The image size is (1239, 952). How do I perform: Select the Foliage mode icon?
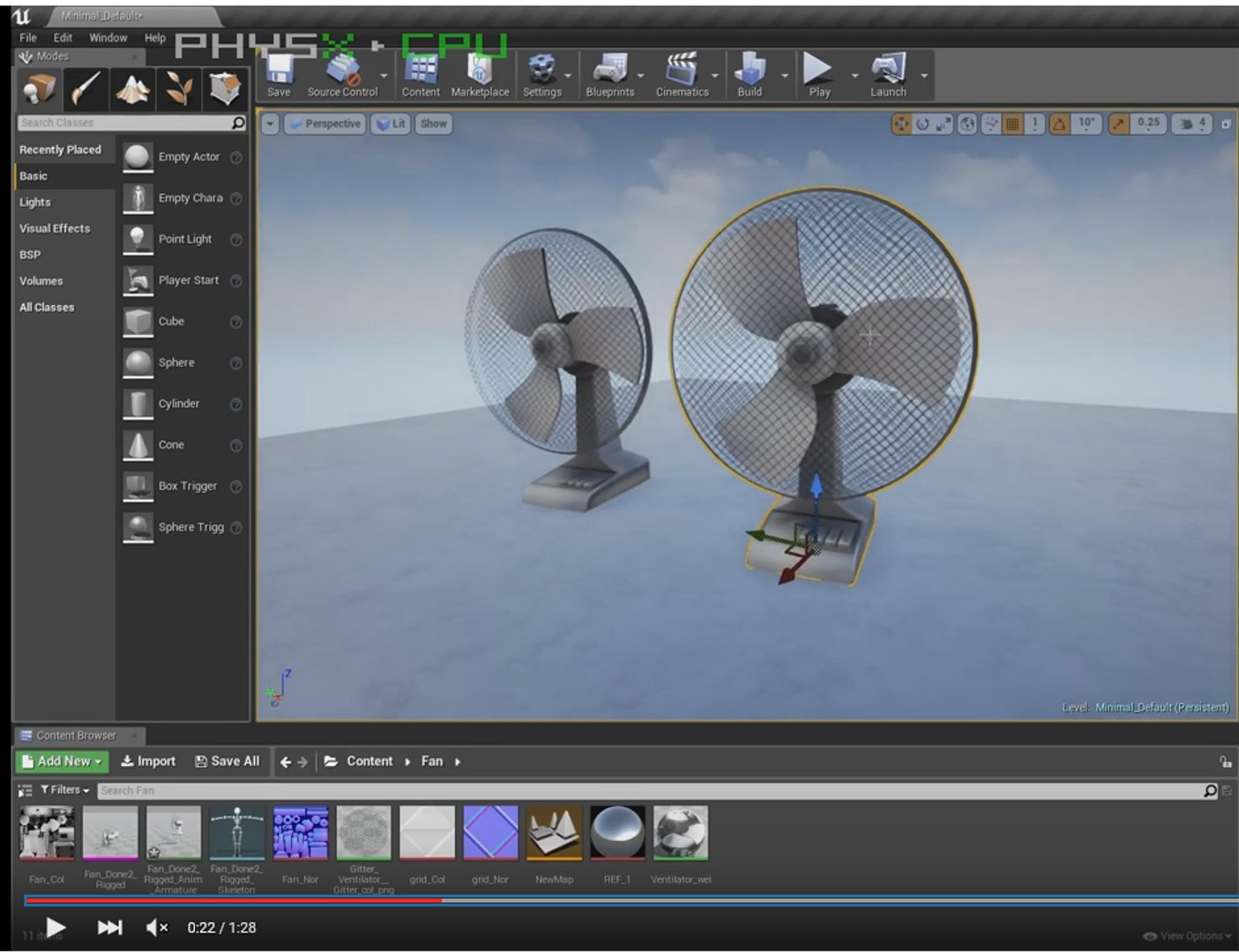(x=179, y=89)
